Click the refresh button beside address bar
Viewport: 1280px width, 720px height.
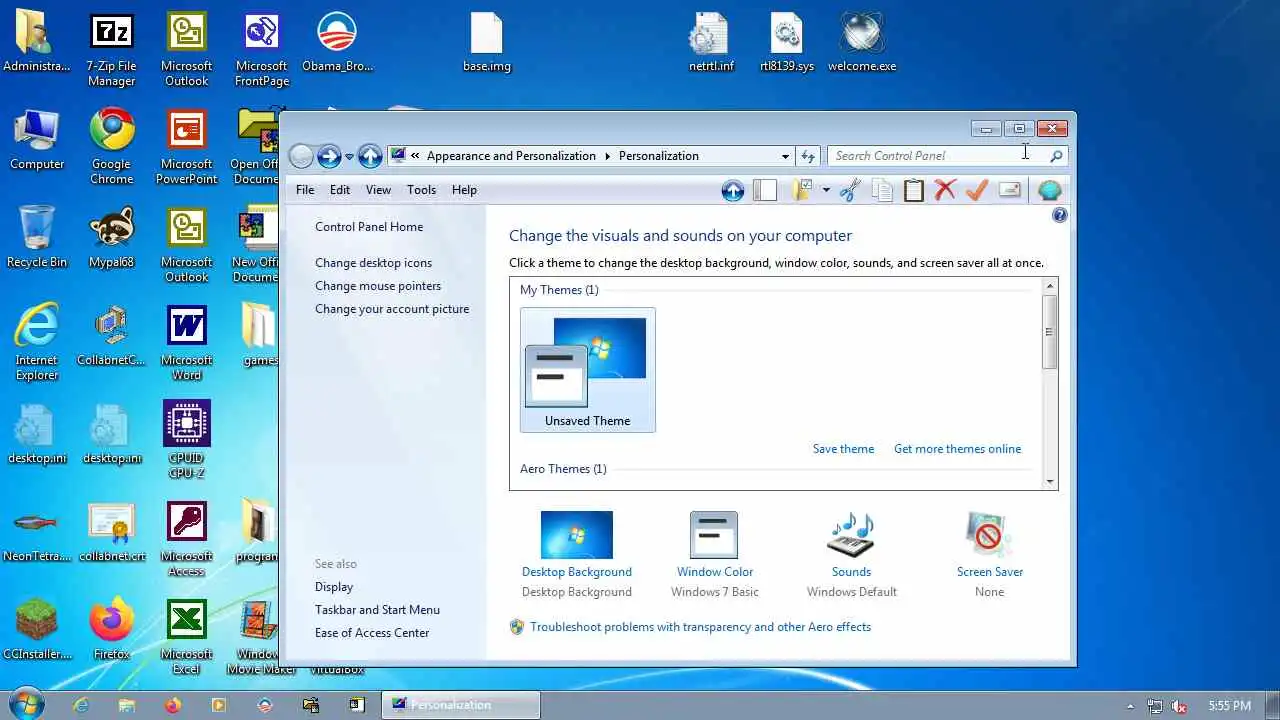(x=808, y=156)
